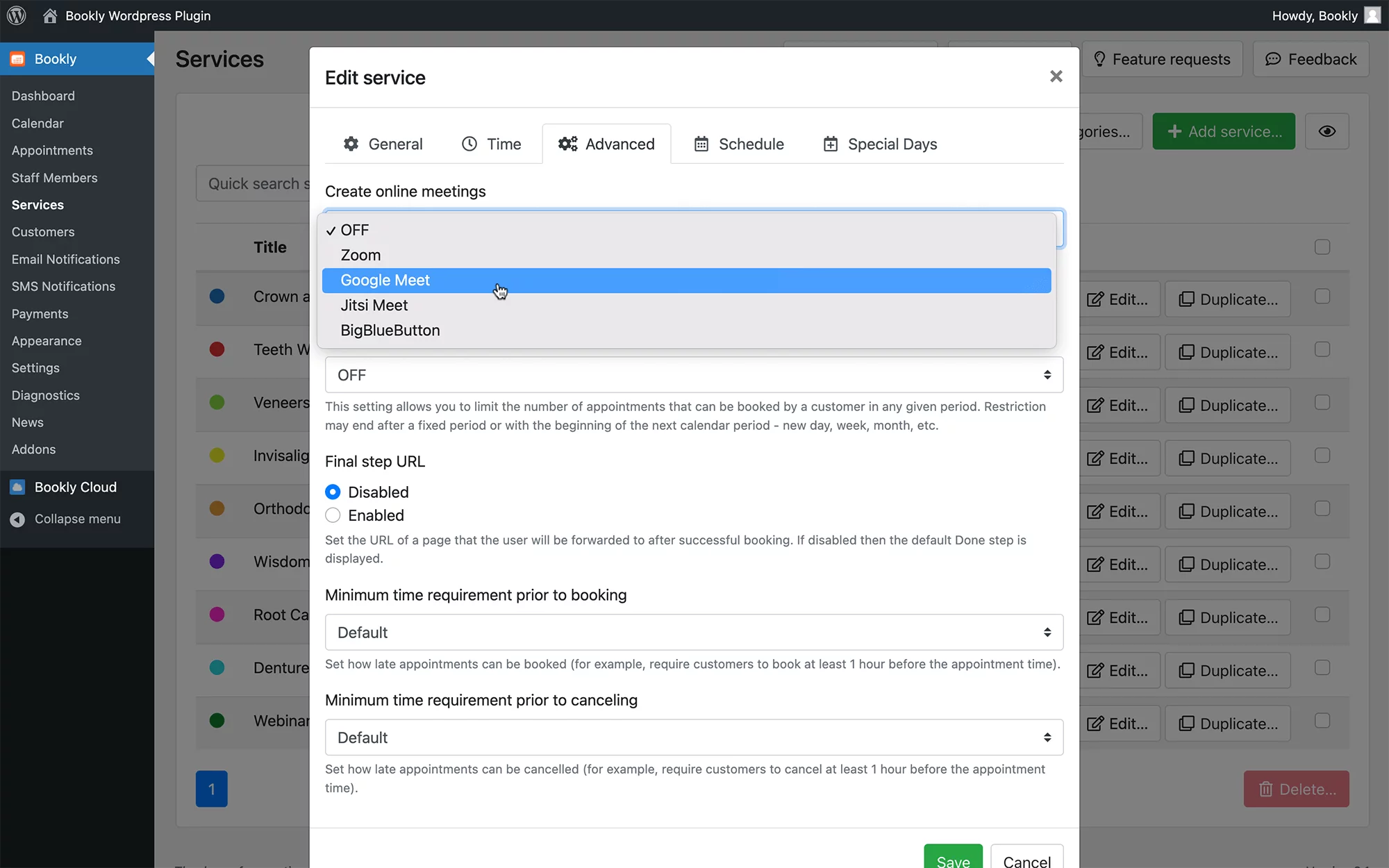The width and height of the screenshot is (1389, 868).
Task: Choose Google Meet in online meetings list
Action: click(x=687, y=281)
